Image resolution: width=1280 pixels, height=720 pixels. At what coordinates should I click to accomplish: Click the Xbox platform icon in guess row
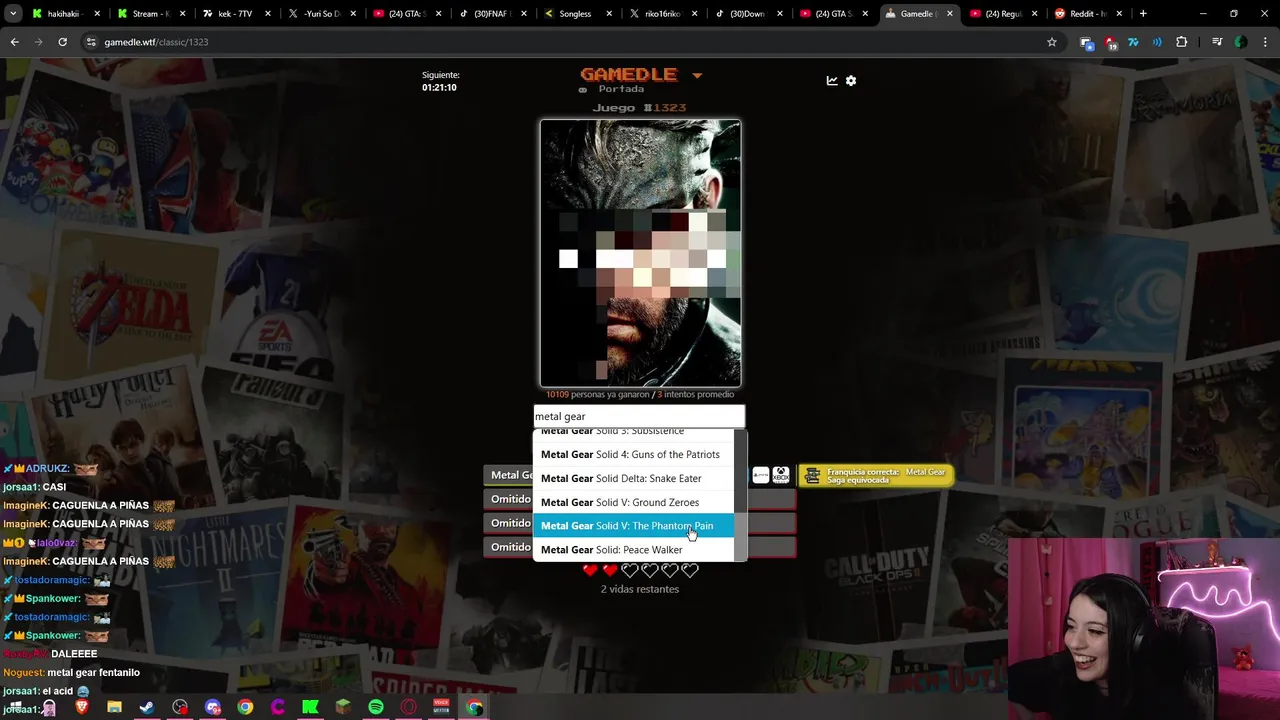[781, 475]
